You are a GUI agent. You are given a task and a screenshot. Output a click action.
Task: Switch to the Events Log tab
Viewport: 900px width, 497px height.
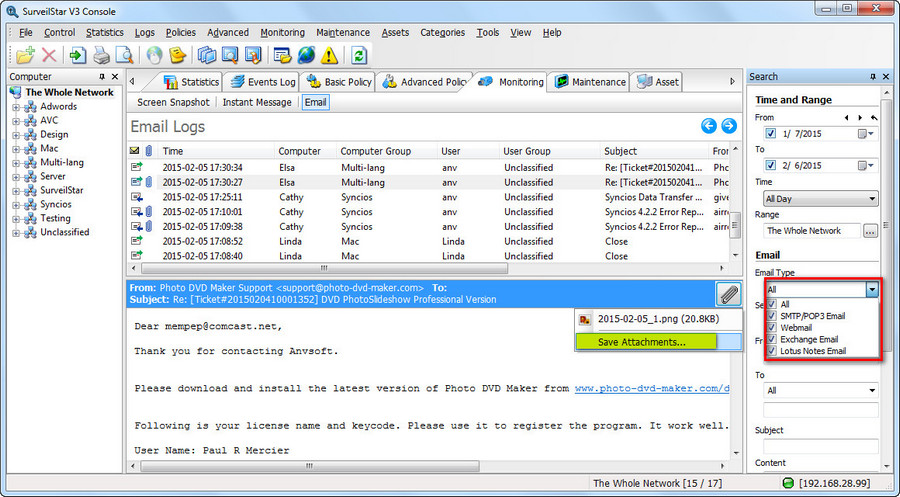tap(263, 82)
